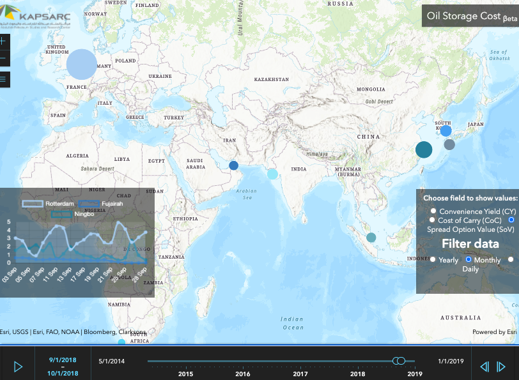Toggle Fujairah series in chart legend
Image resolution: width=519 pixels, height=380 pixels.
(101, 204)
